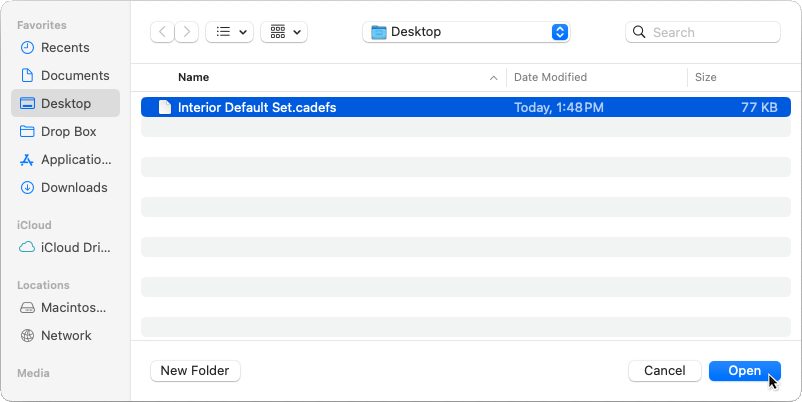Click the Cancel button
The image size is (802, 402).
[664, 371]
